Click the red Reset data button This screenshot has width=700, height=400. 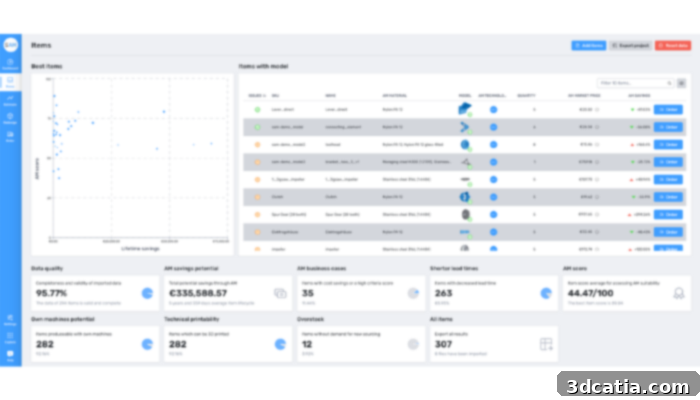coord(673,46)
